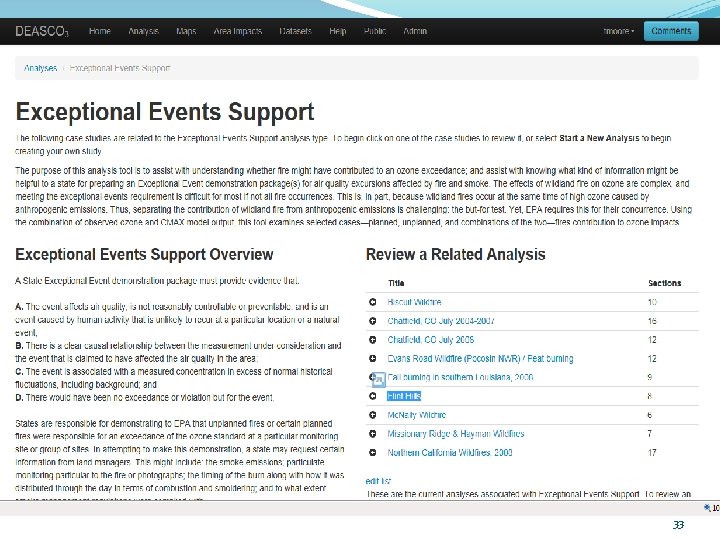Open the McNally Wildfire analysis link
This screenshot has width=720, height=540.
coord(416,415)
